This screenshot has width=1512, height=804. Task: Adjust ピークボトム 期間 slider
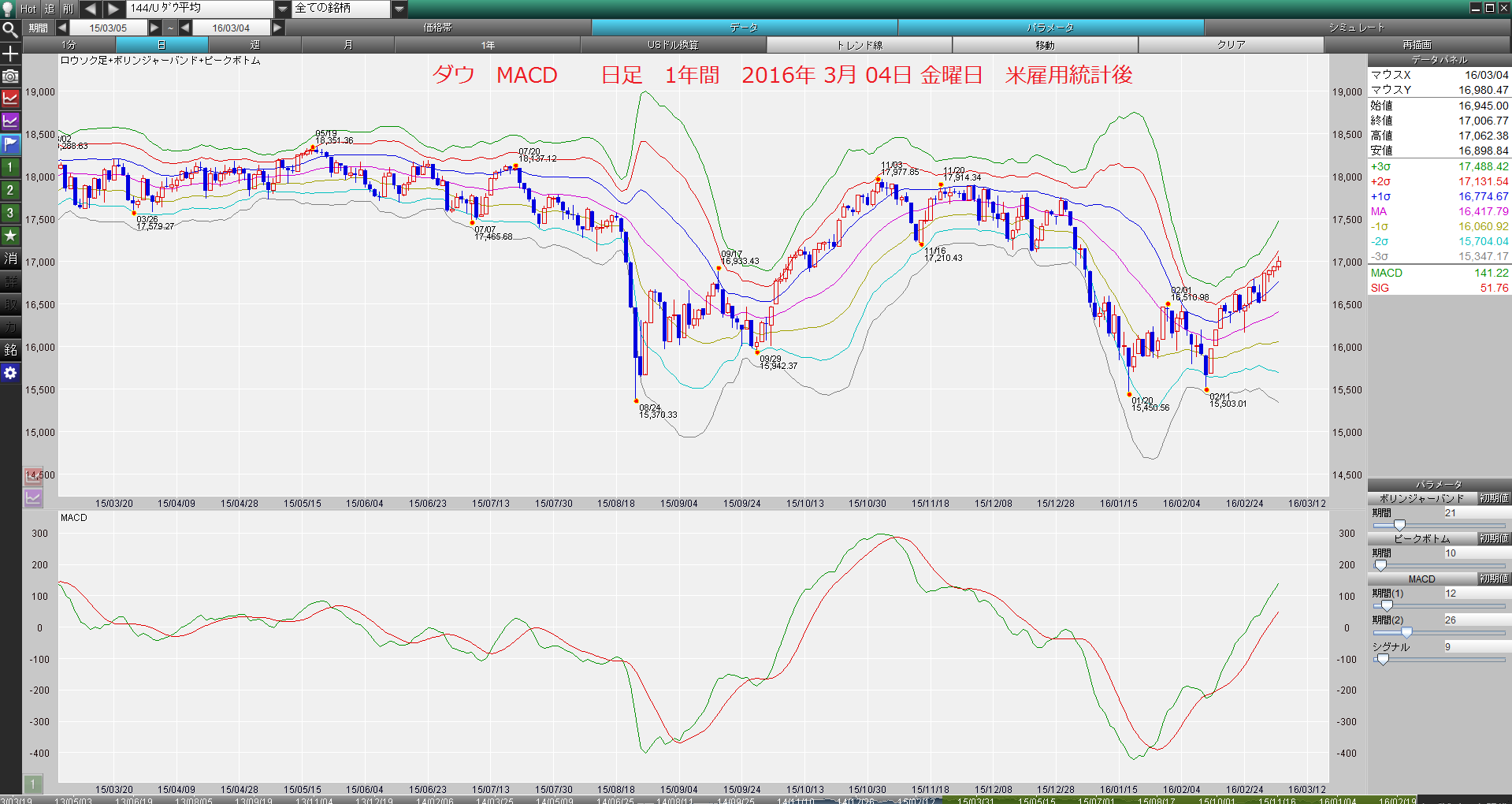pyautogui.click(x=1380, y=565)
